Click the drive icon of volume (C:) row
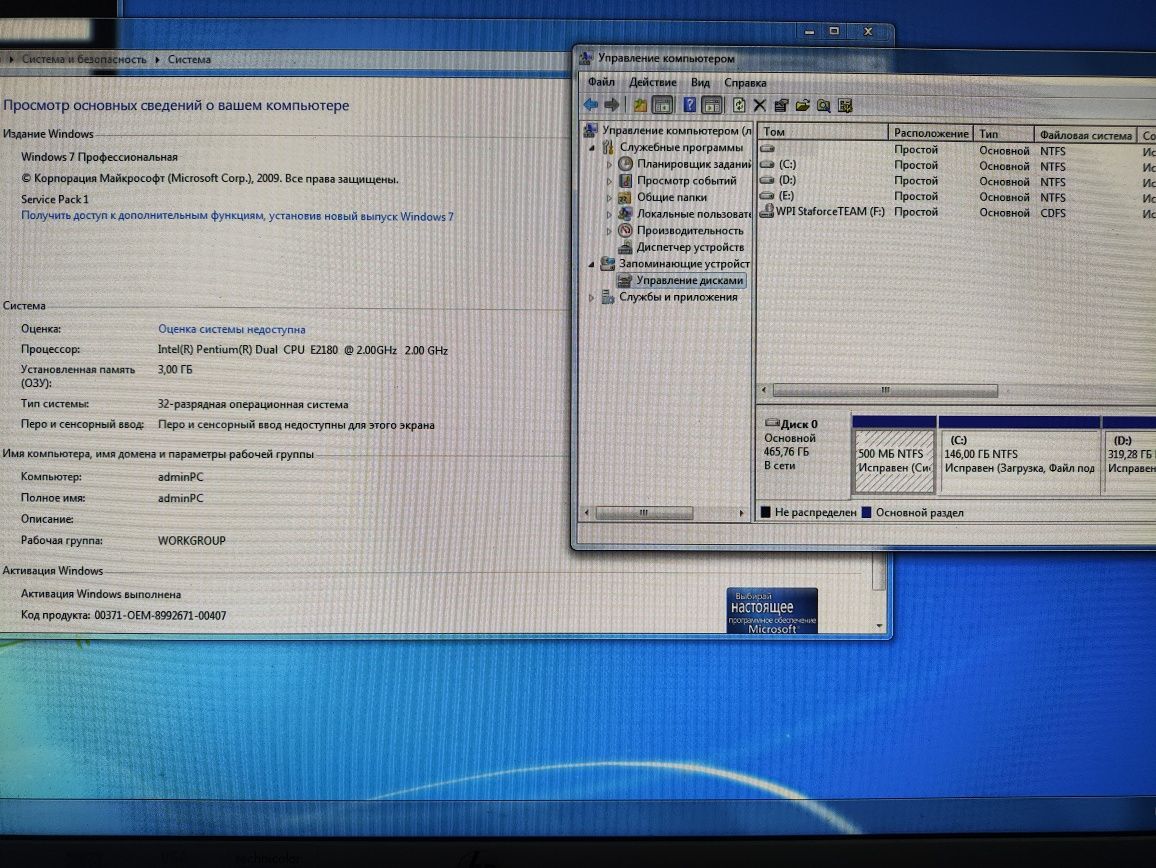1156x868 pixels. (x=767, y=164)
